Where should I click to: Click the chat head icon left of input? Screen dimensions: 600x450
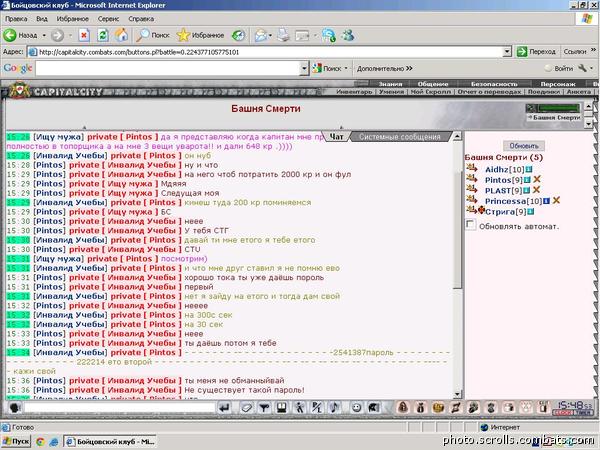coord(15,408)
